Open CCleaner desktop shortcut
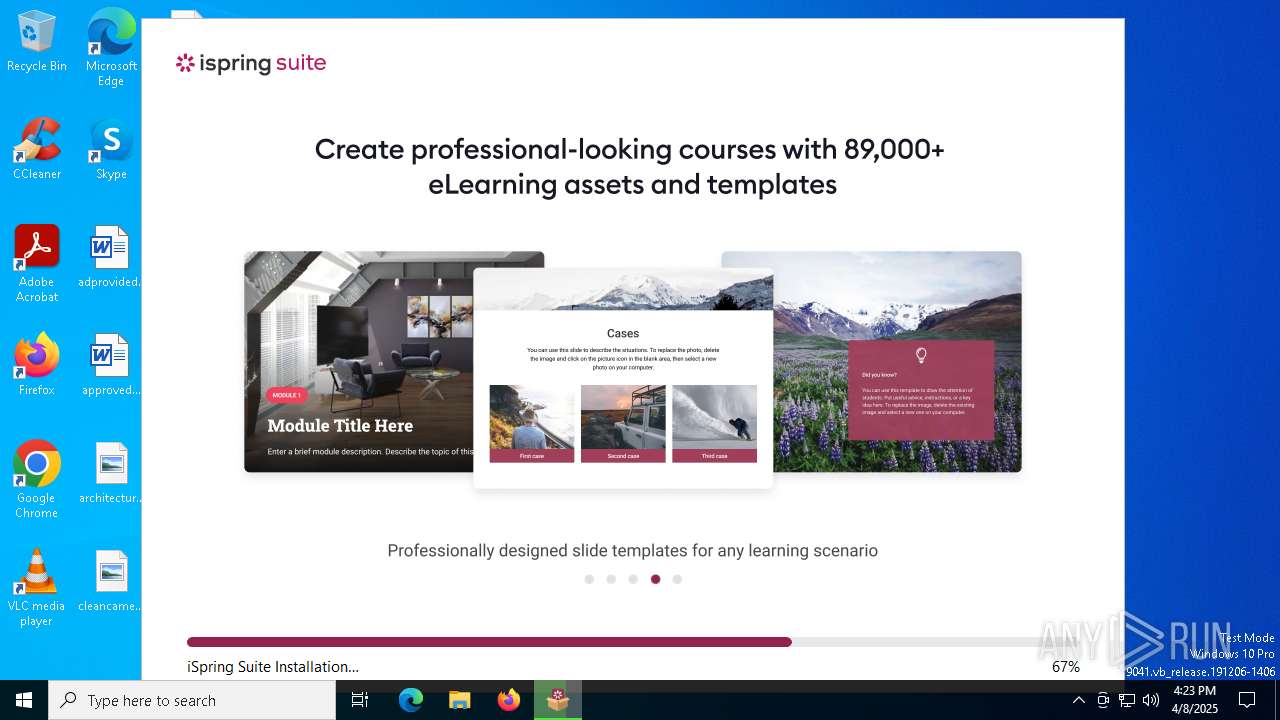The width and height of the screenshot is (1280, 720). 37,149
